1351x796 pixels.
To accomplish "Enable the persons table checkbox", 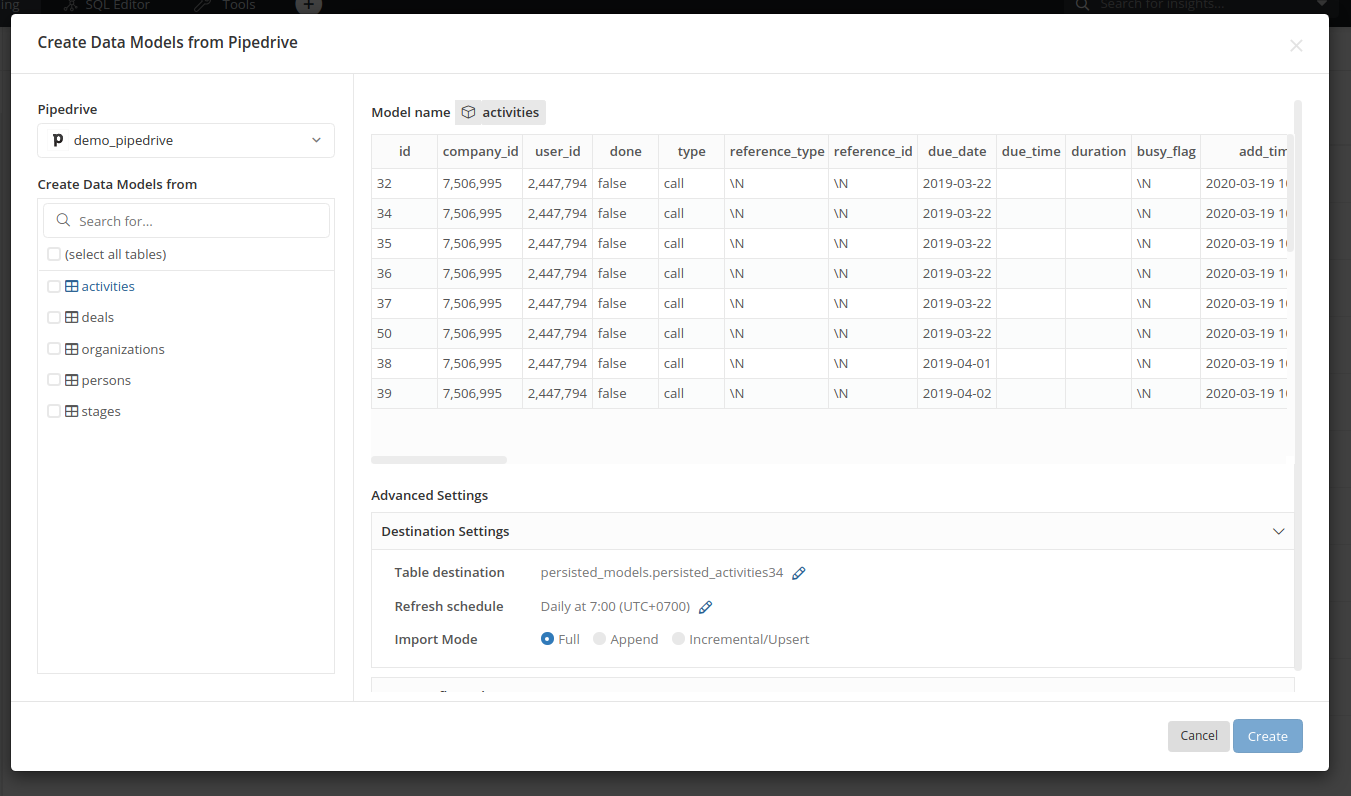I will 54,380.
